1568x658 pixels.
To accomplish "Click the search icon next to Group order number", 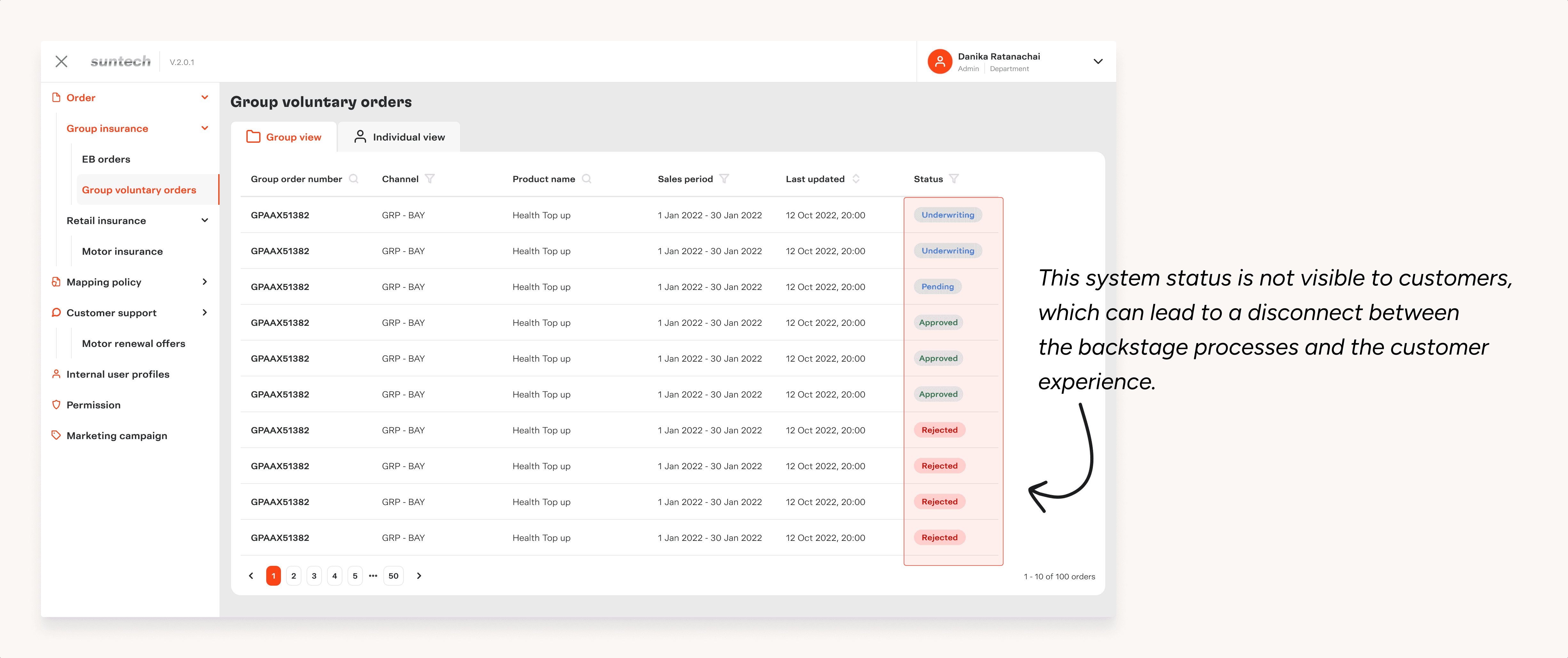I will click(x=354, y=179).
